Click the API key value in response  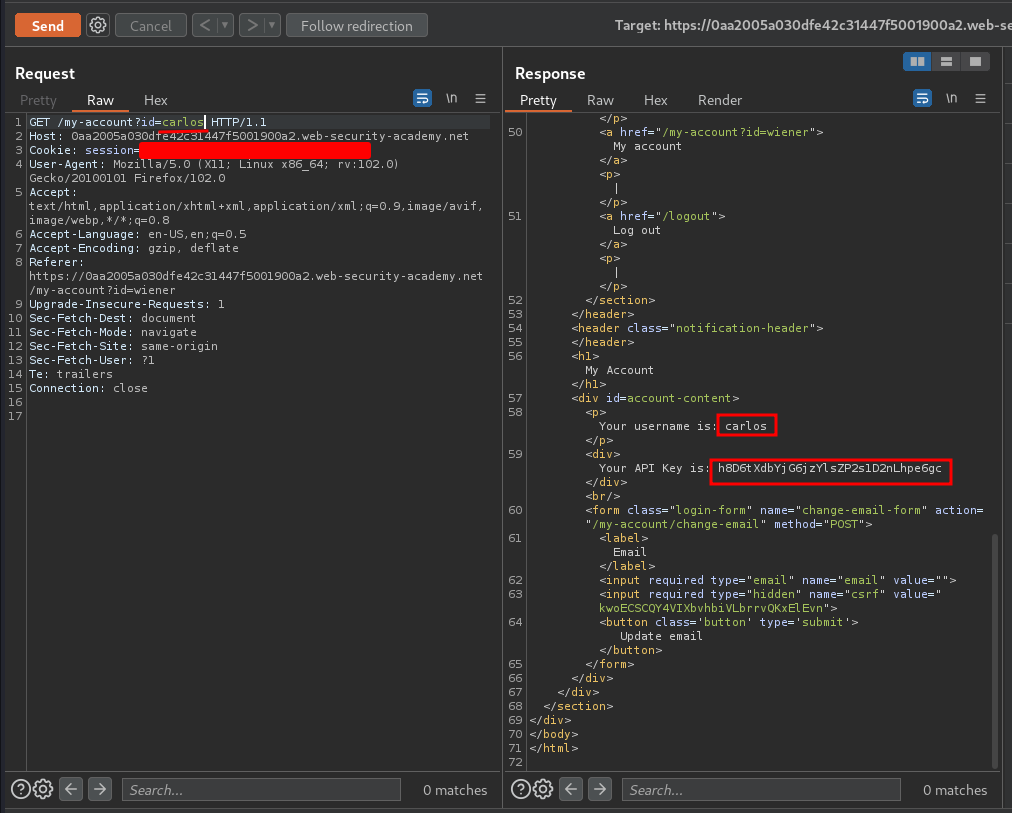coord(830,468)
